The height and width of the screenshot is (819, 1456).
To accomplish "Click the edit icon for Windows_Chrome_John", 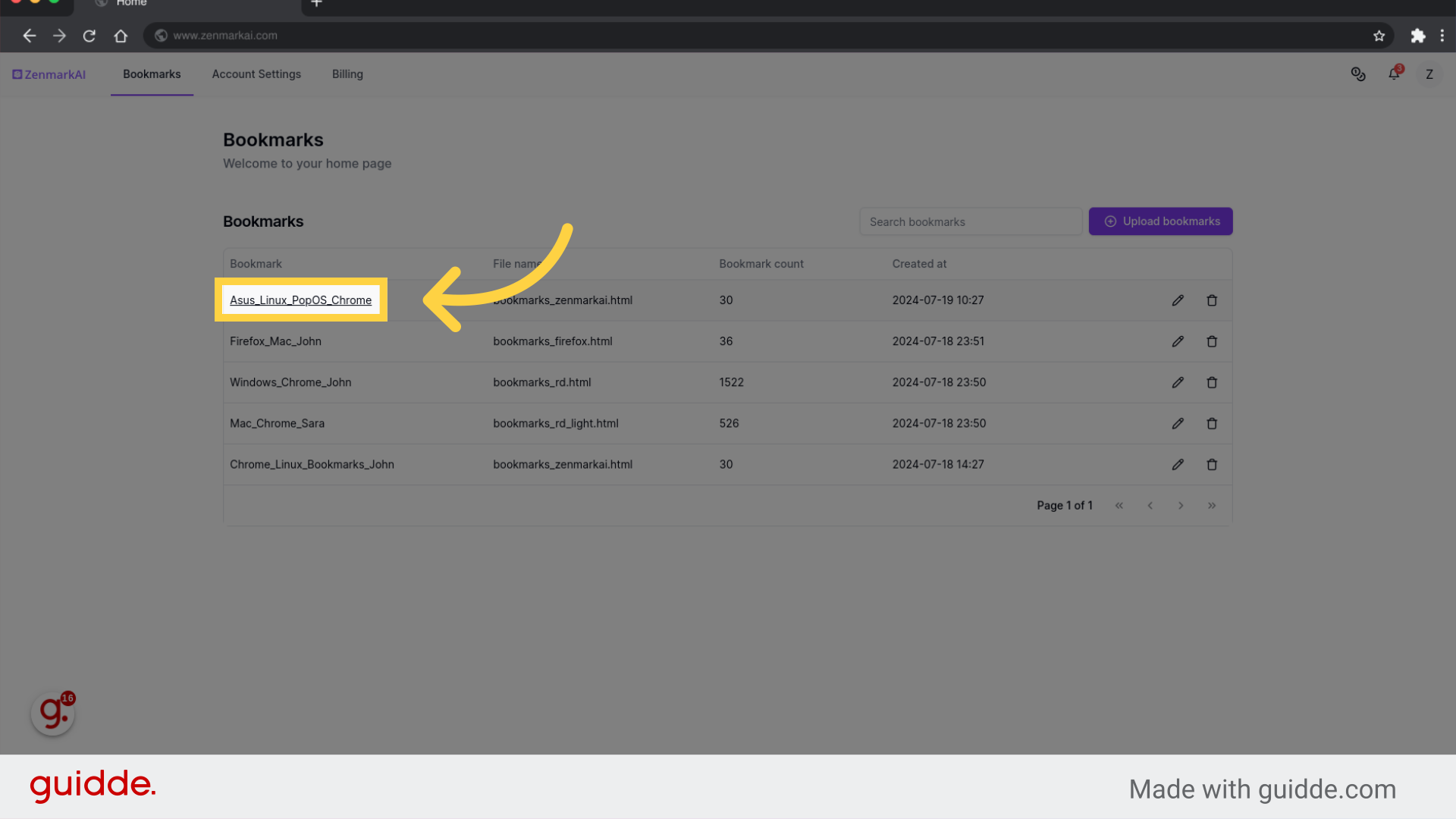I will 1178,382.
